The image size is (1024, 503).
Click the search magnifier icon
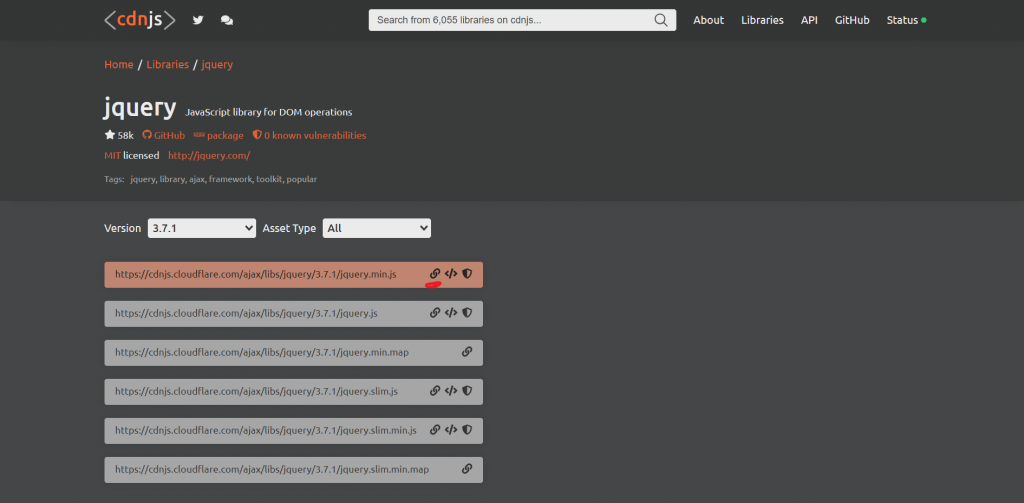pos(661,20)
